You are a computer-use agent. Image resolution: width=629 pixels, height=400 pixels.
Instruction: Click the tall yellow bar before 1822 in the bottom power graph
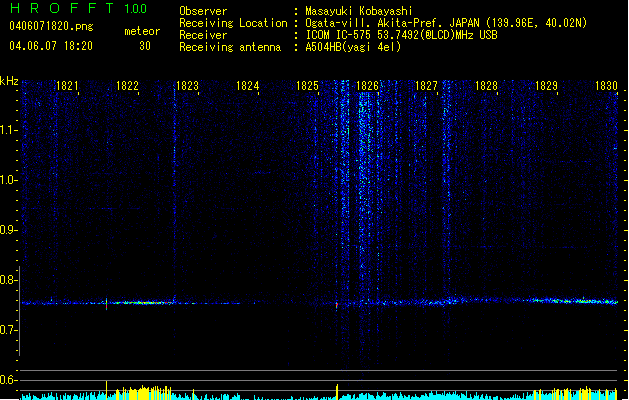coord(106,389)
